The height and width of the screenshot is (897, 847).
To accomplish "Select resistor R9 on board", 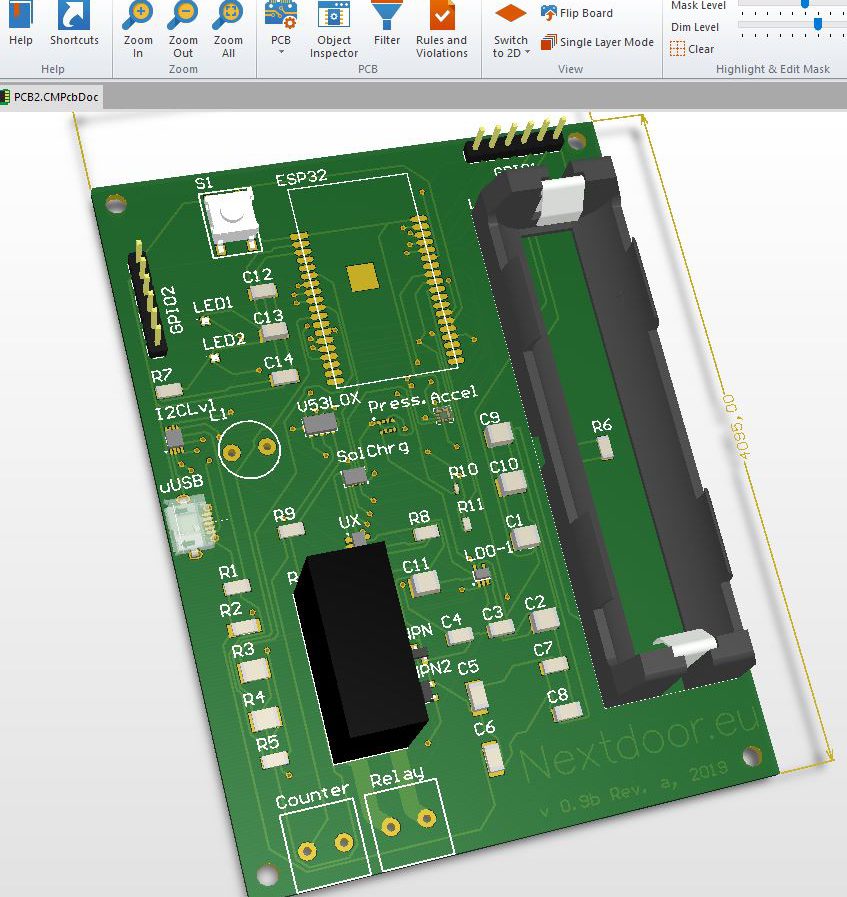I will tap(291, 530).
